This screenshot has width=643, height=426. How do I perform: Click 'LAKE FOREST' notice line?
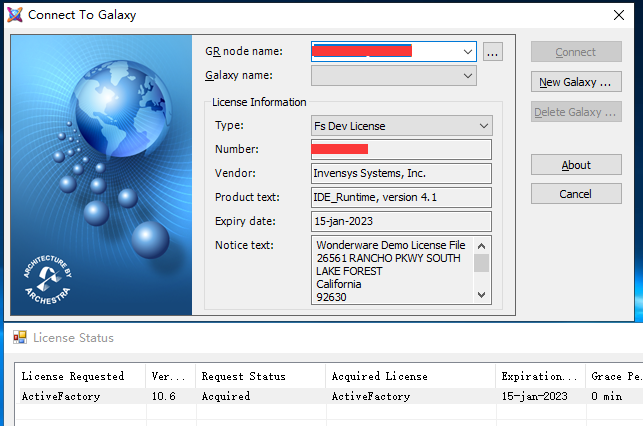click(349, 271)
